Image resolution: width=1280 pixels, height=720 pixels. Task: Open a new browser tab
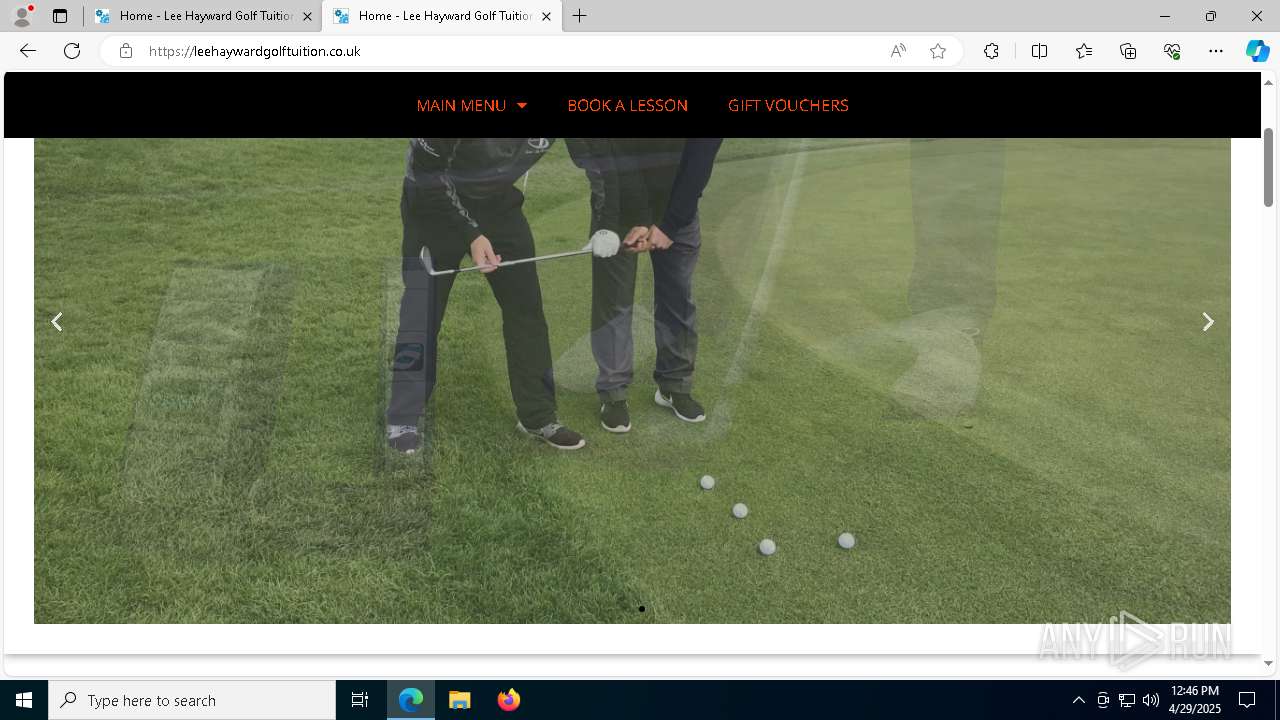point(580,16)
